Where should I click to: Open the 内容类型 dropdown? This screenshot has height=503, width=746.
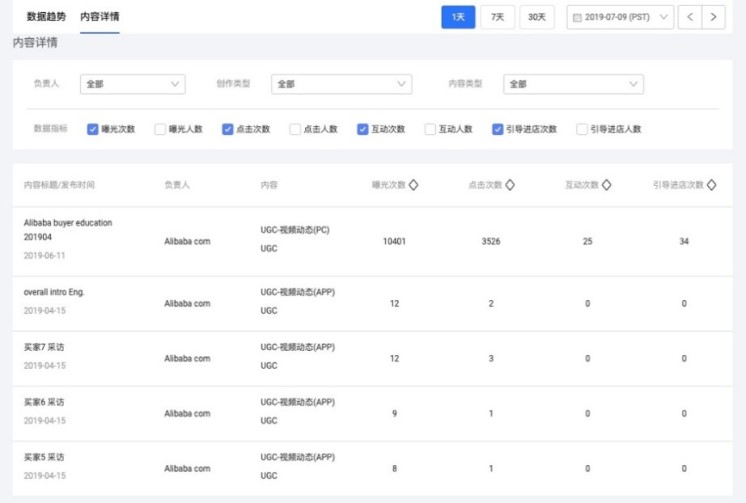pos(573,84)
